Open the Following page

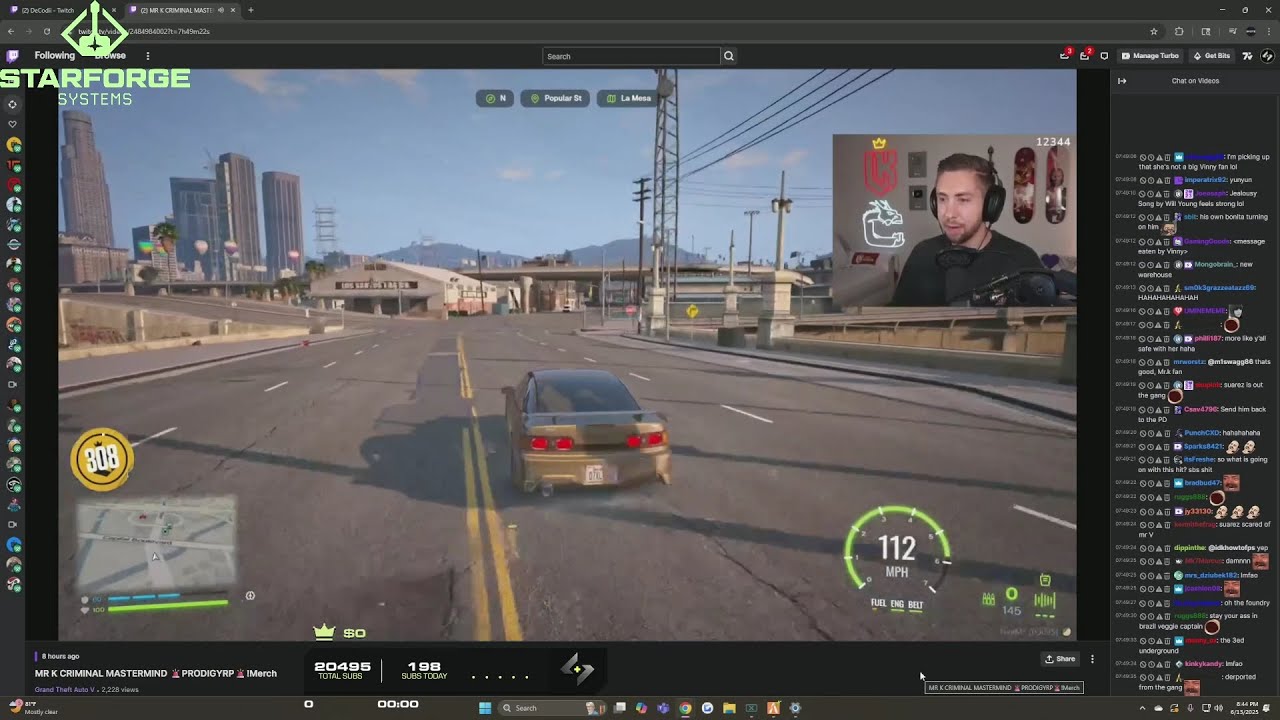tap(55, 56)
